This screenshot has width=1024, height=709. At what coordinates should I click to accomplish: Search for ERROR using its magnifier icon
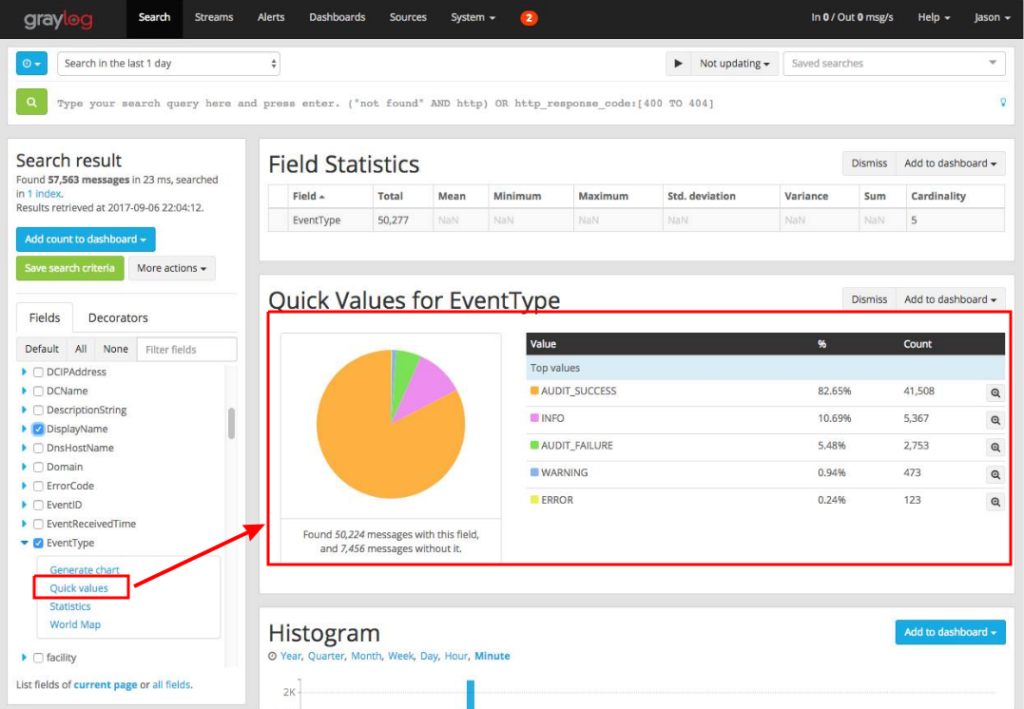(995, 502)
